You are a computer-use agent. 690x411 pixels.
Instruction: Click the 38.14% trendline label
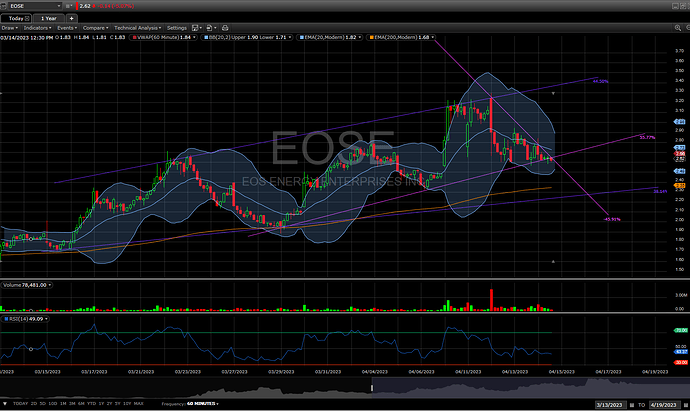660,191
